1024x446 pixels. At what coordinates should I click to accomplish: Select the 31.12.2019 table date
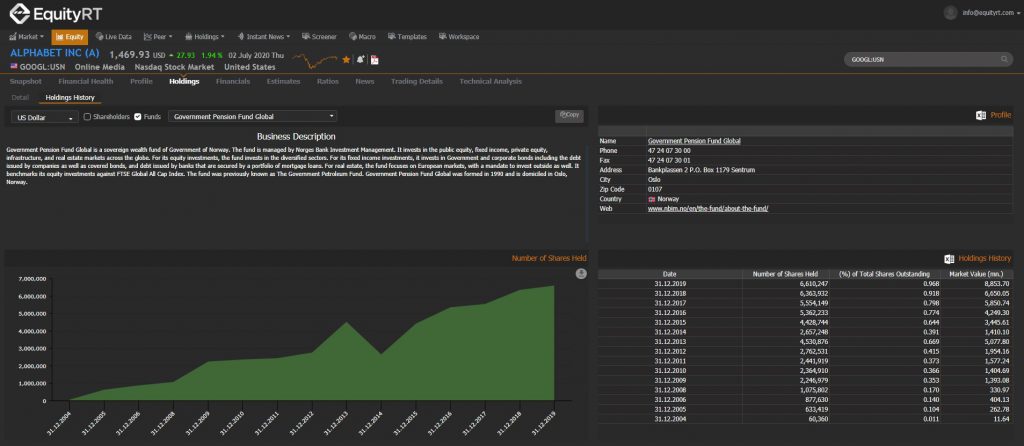(x=669, y=284)
